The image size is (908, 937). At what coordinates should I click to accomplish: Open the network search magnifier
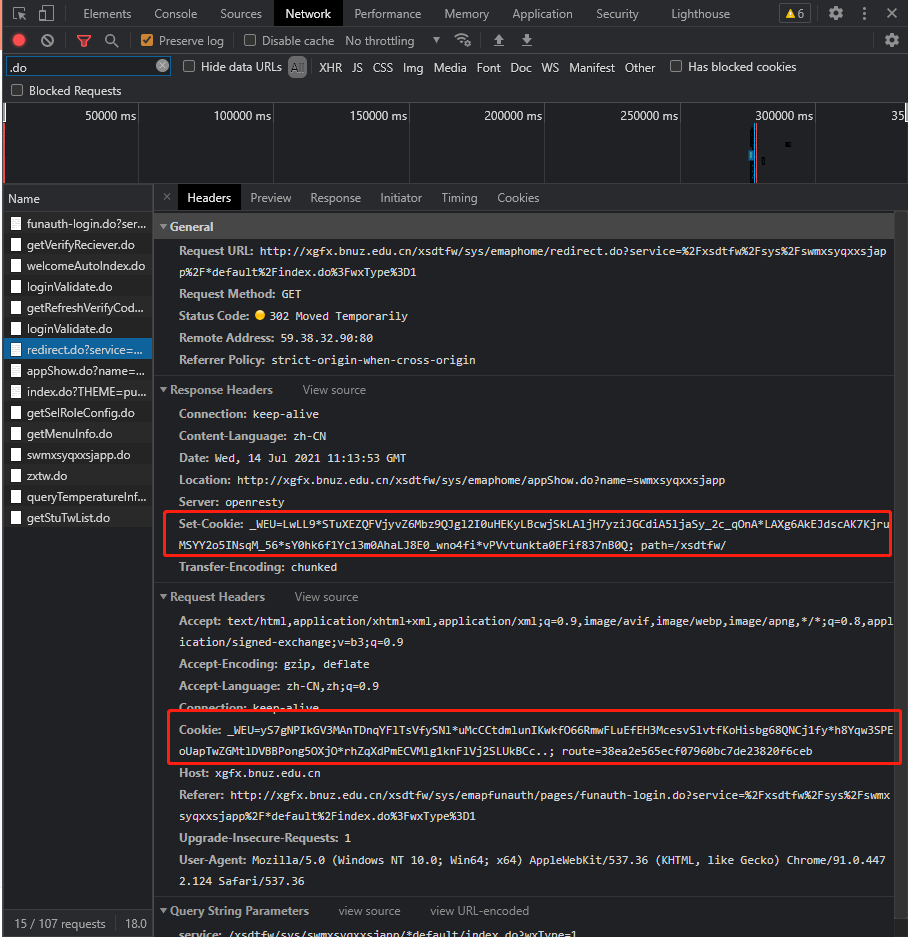click(111, 41)
